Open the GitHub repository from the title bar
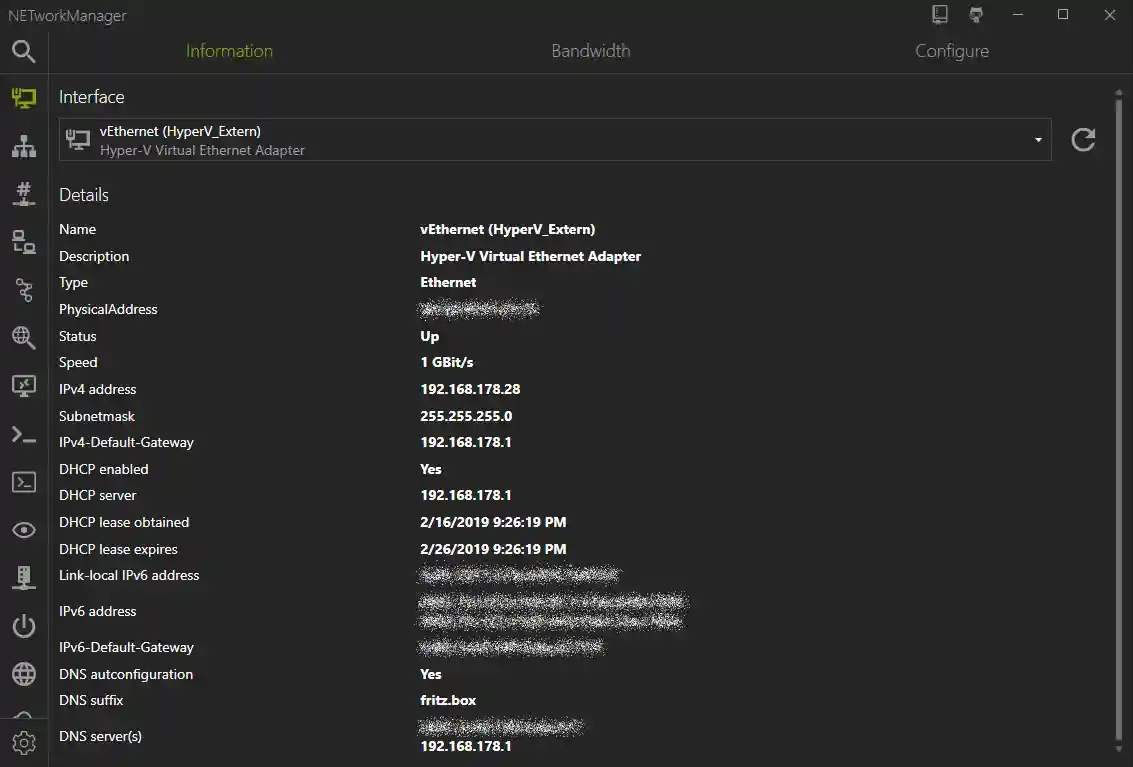The image size is (1133, 767). tap(975, 15)
